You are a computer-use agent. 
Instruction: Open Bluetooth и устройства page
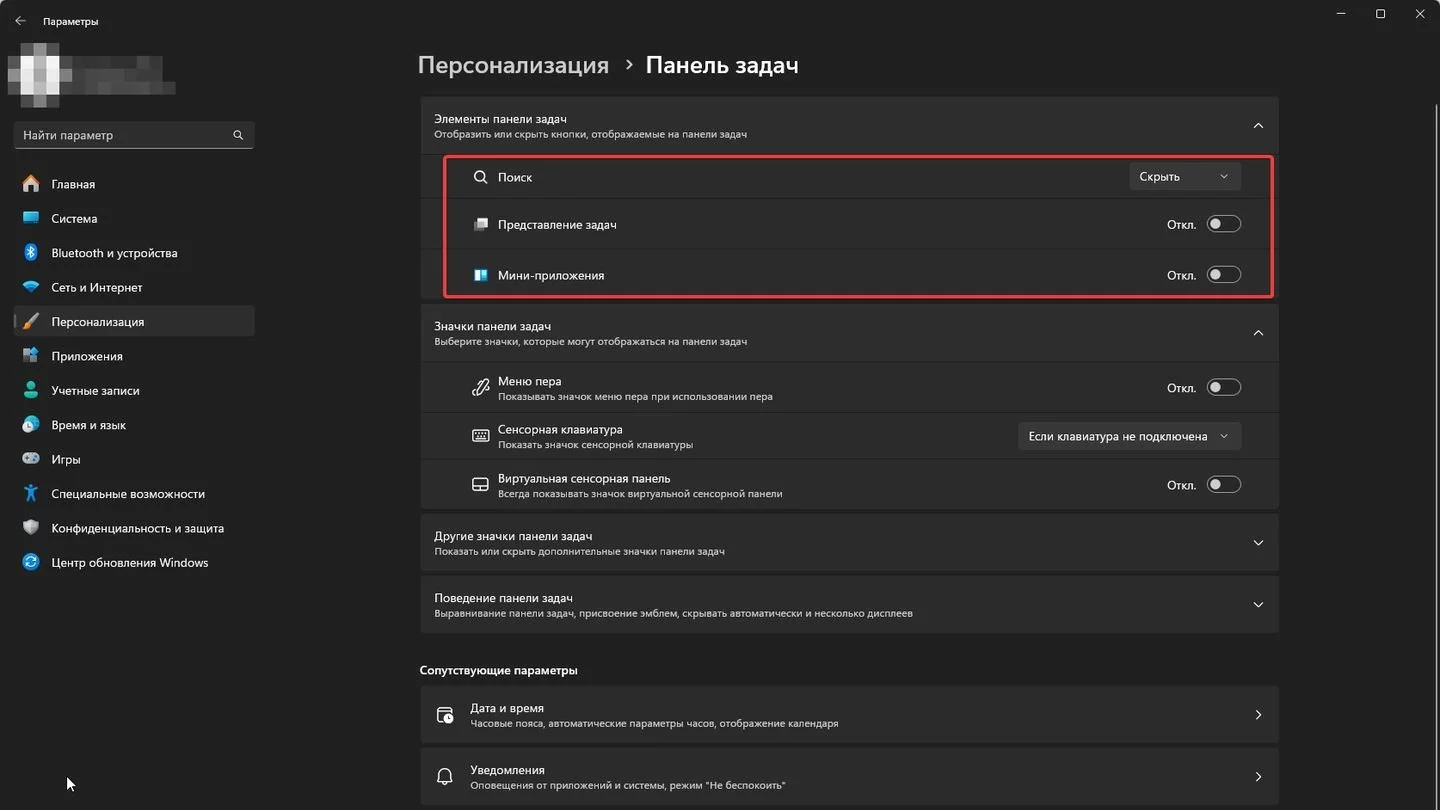coord(134,253)
